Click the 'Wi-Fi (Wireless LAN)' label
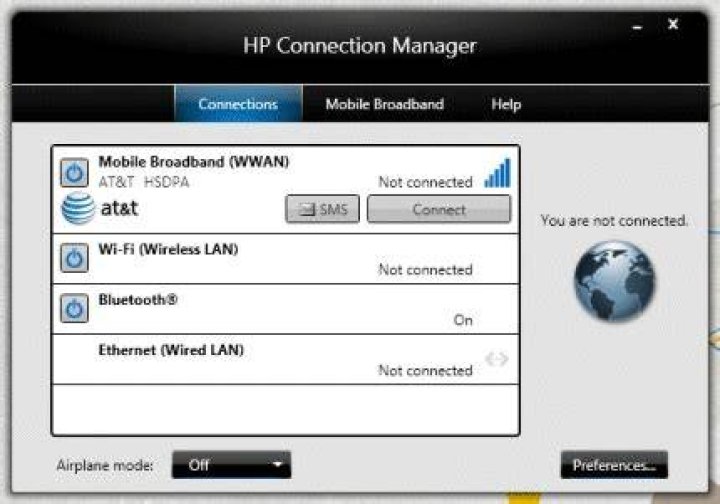The height and width of the screenshot is (504, 720). tap(168, 249)
